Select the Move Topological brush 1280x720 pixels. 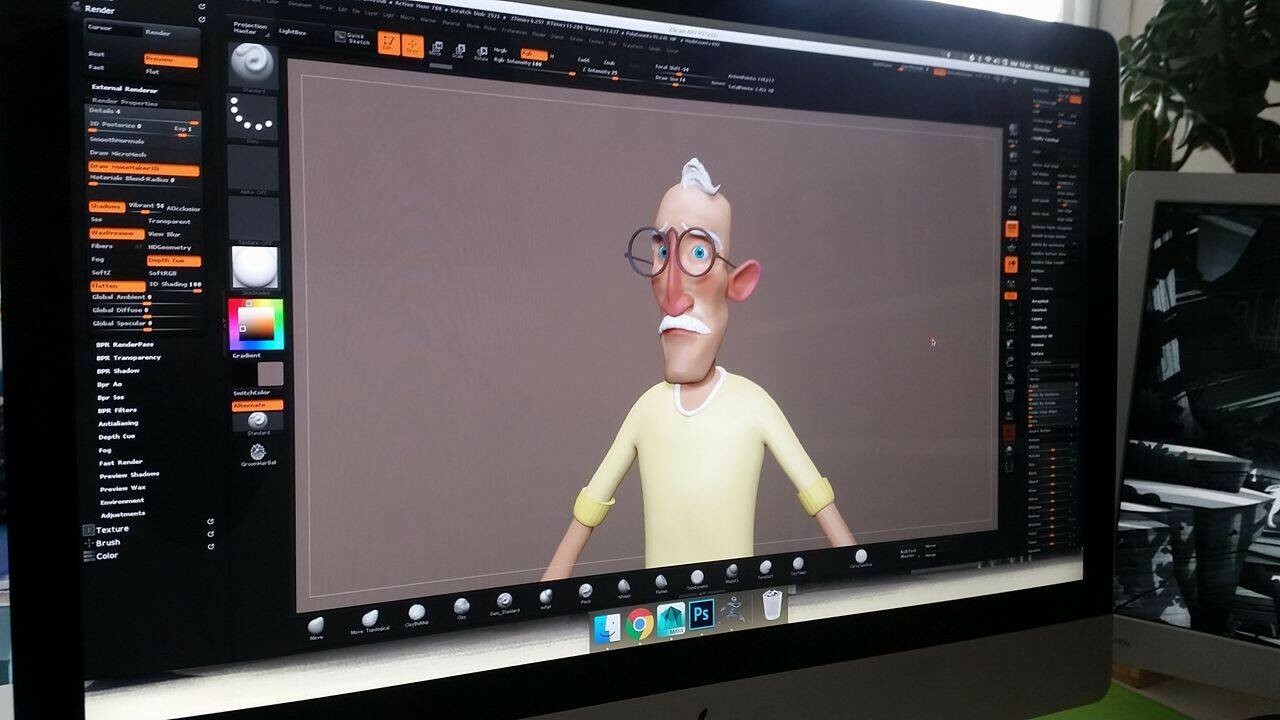click(x=369, y=620)
